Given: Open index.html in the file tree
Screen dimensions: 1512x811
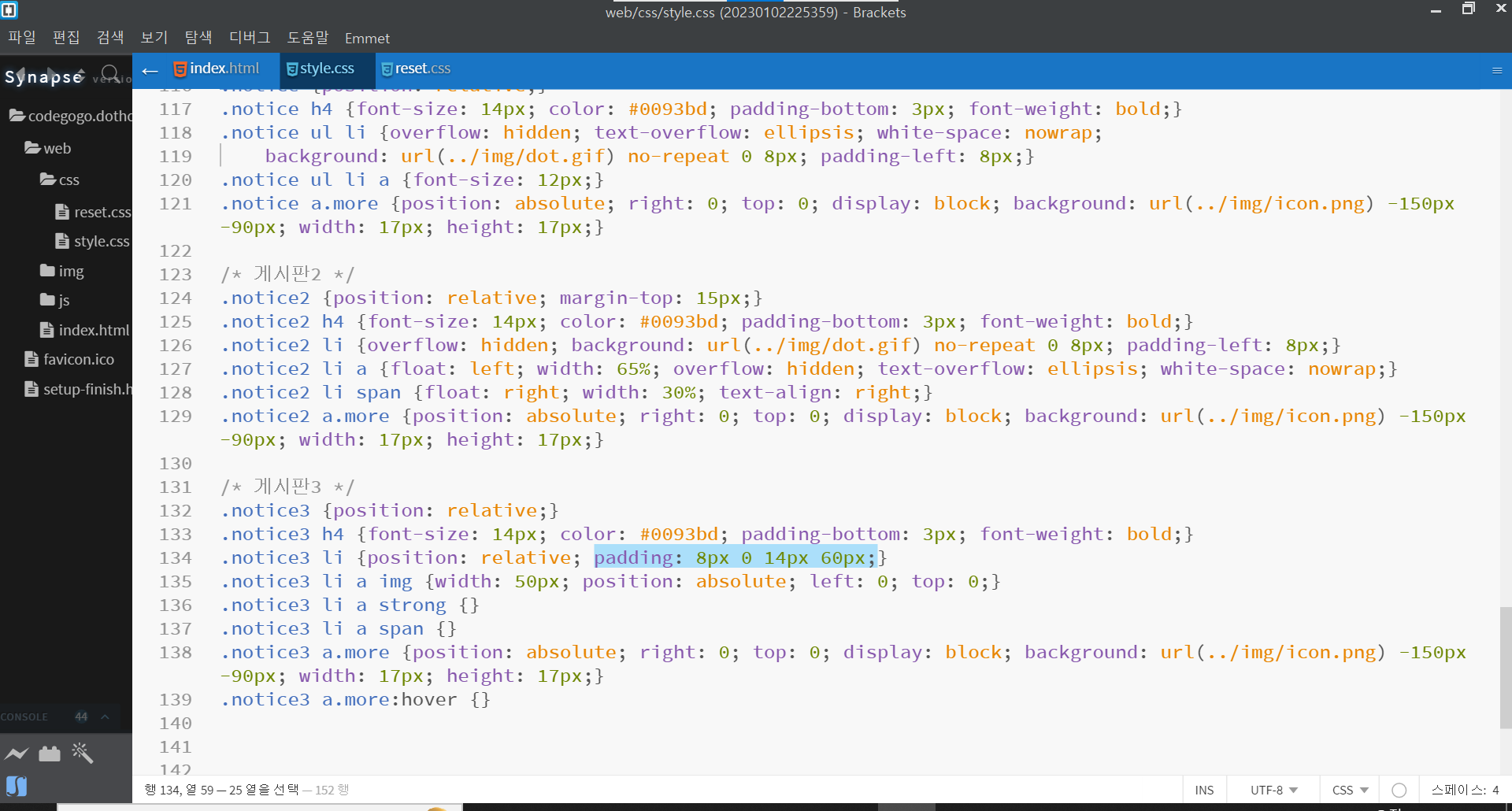Looking at the screenshot, I should (84, 330).
